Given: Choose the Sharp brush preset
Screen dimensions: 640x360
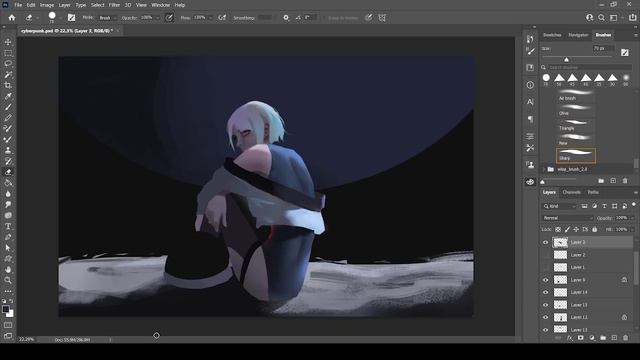Looking at the screenshot, I should (x=576, y=155).
